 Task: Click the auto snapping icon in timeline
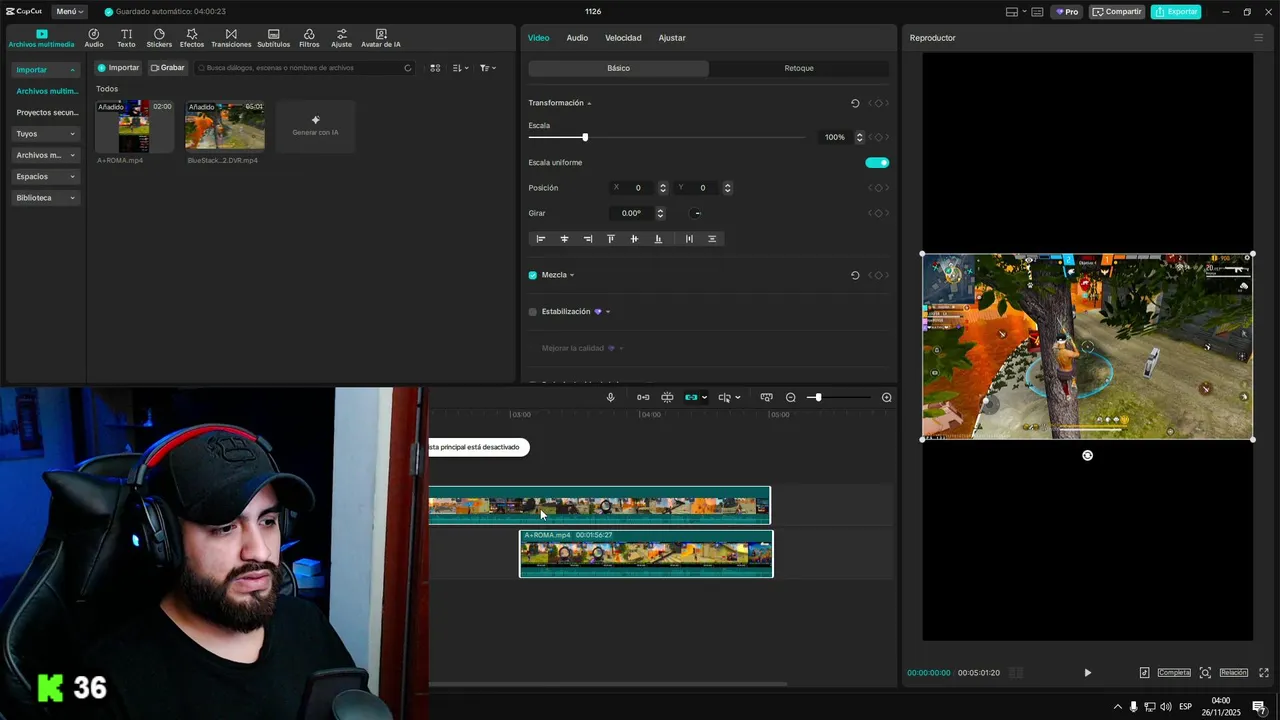(667, 397)
